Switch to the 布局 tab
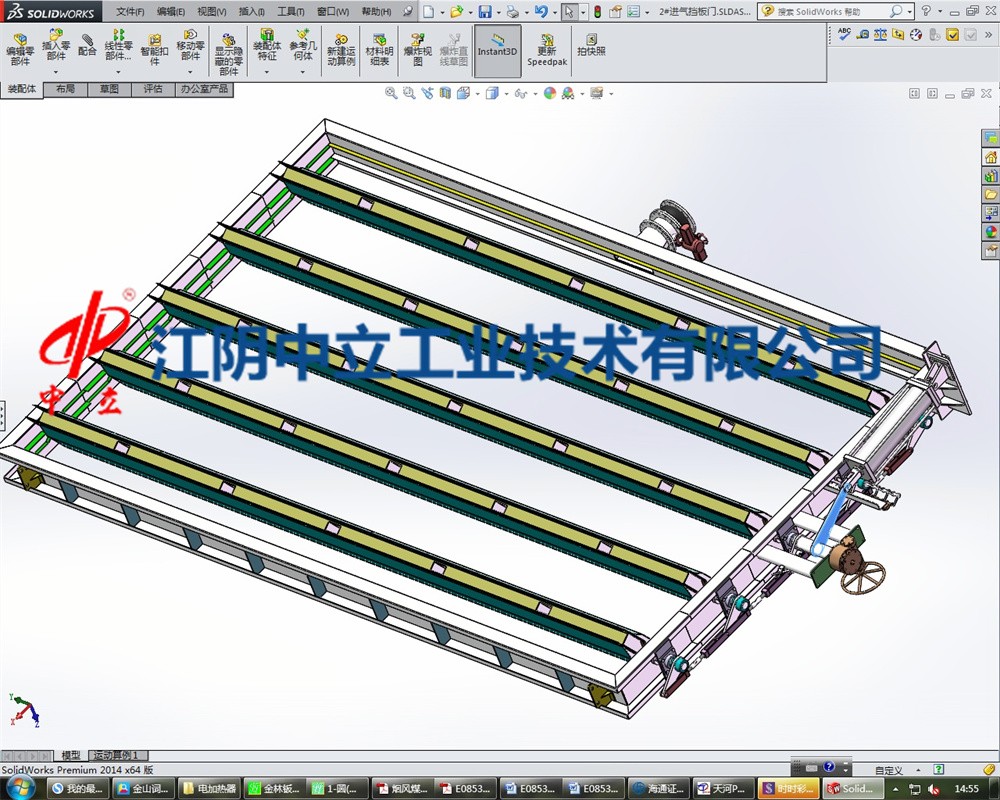Viewport: 1000px width, 800px height. click(x=65, y=89)
